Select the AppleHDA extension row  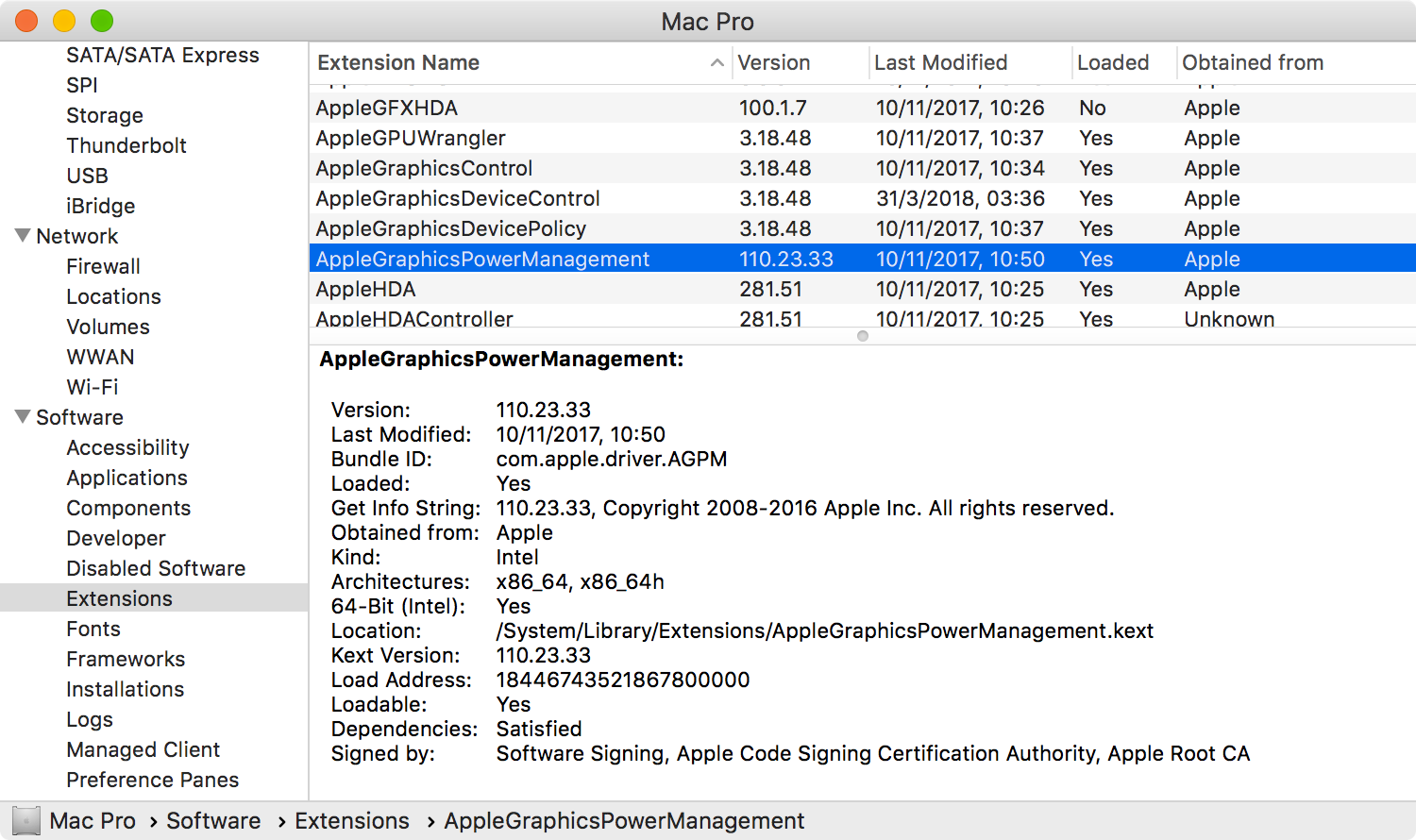coord(863,289)
